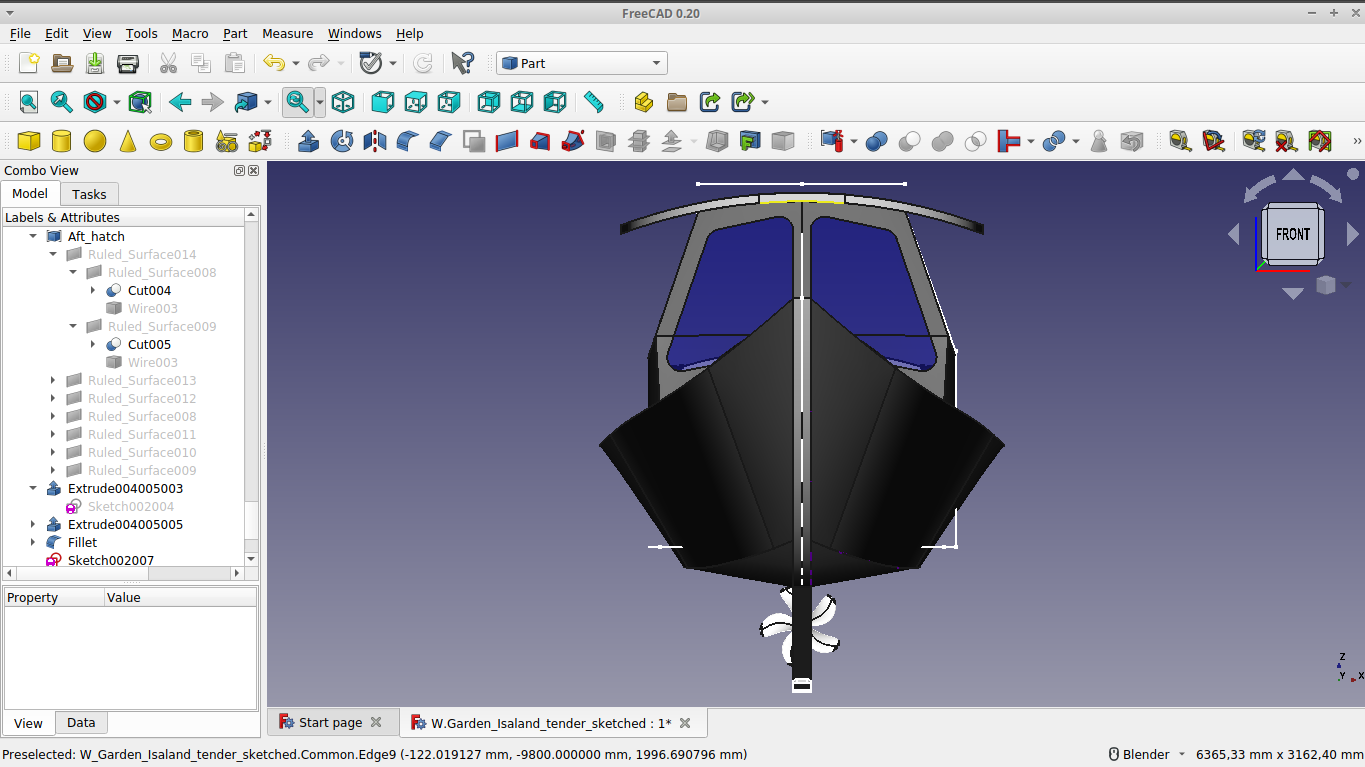Expand the Cut004 tree node
This screenshot has height=767, width=1365.
pos(93,290)
